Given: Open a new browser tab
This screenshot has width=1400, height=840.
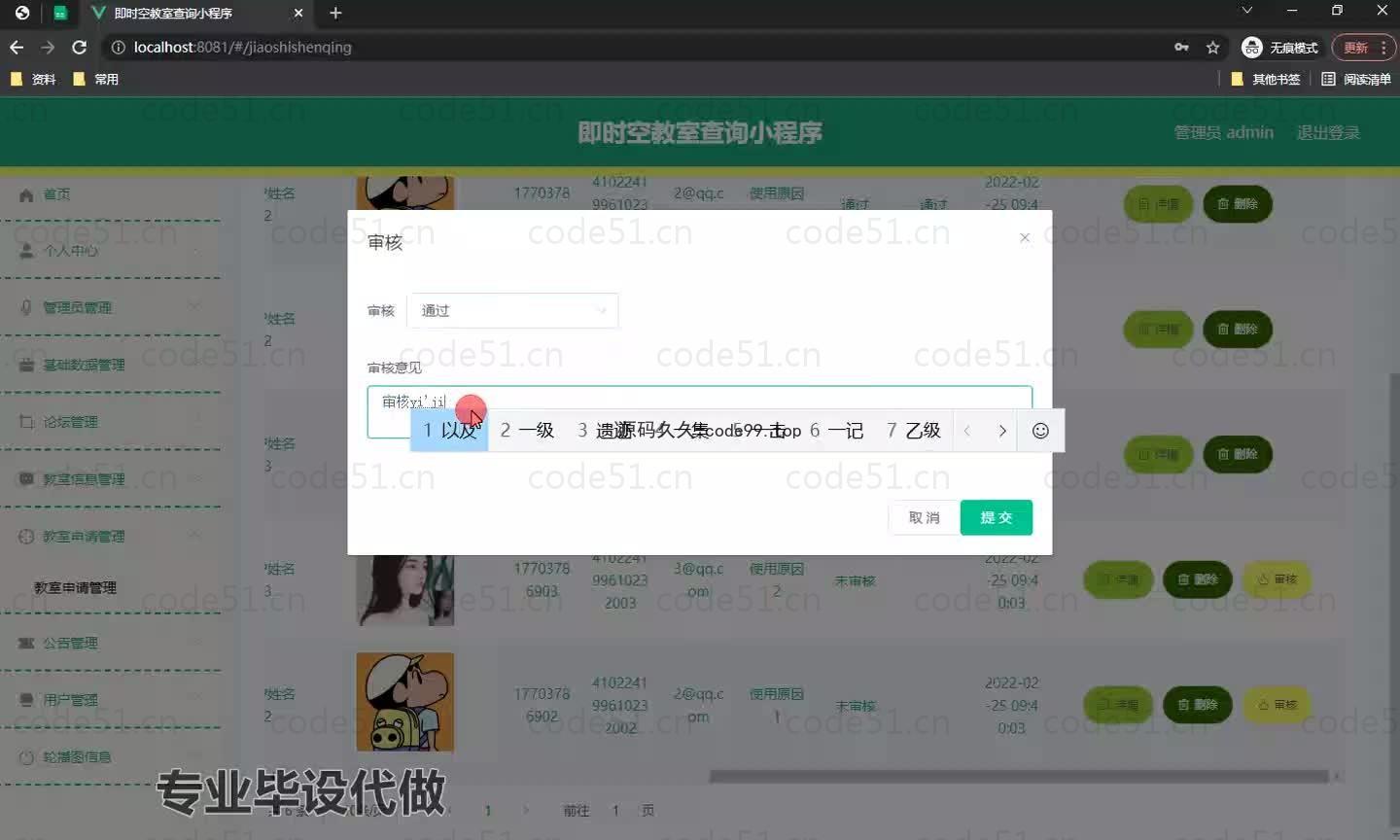Looking at the screenshot, I should click(x=335, y=13).
